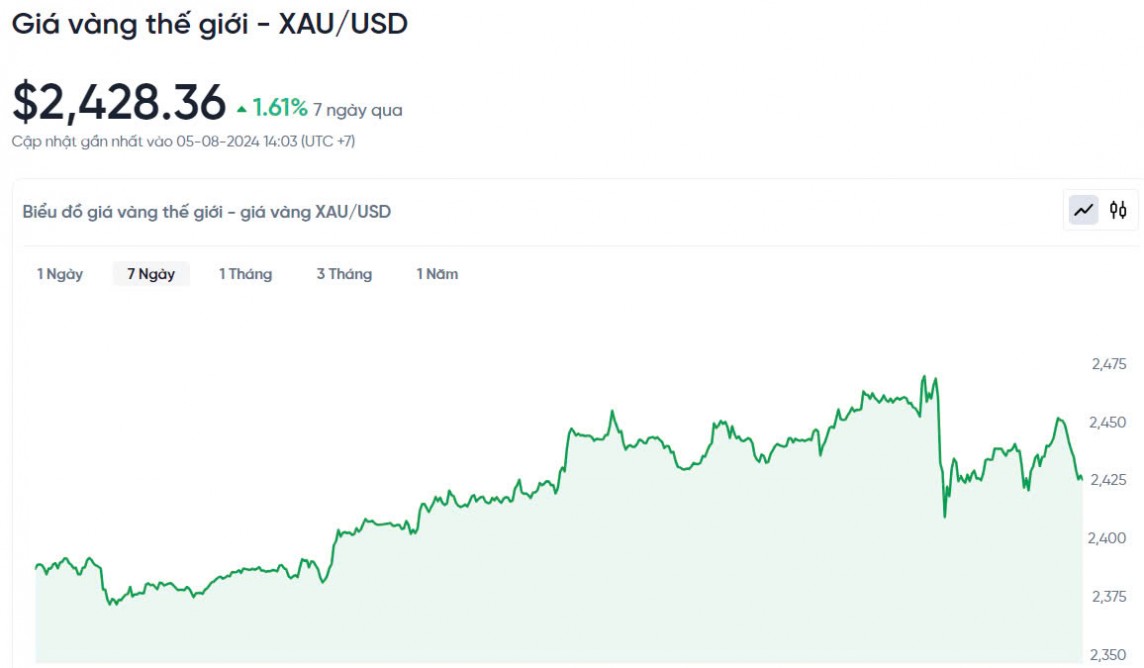Click the $2,428.36 gold price
1144x668 pixels.
[119, 103]
